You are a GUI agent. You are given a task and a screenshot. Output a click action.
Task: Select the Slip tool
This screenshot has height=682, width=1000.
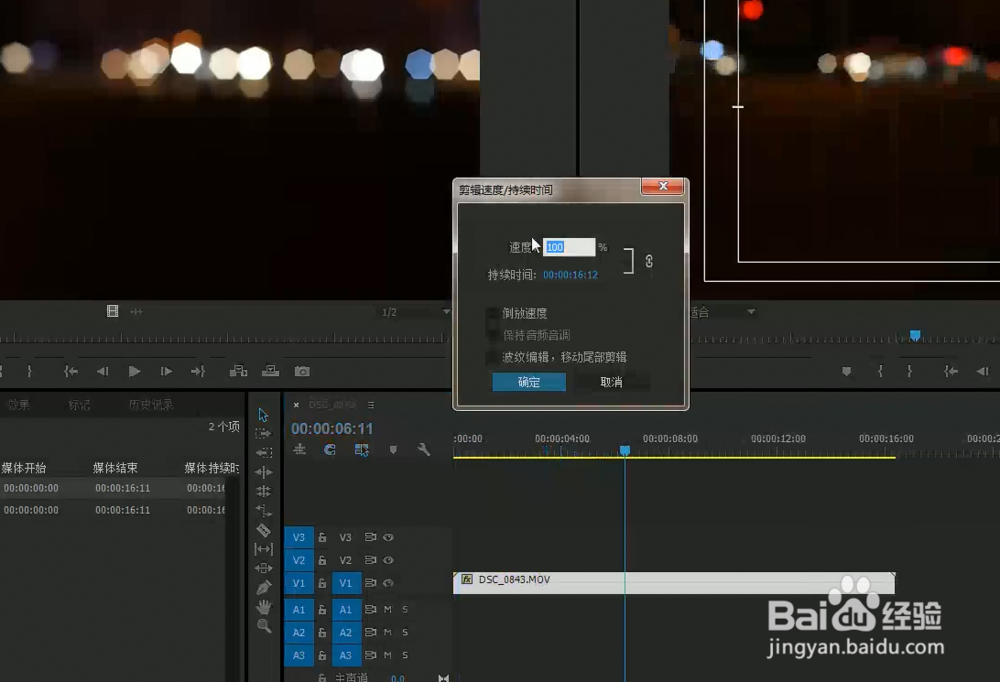[263, 549]
